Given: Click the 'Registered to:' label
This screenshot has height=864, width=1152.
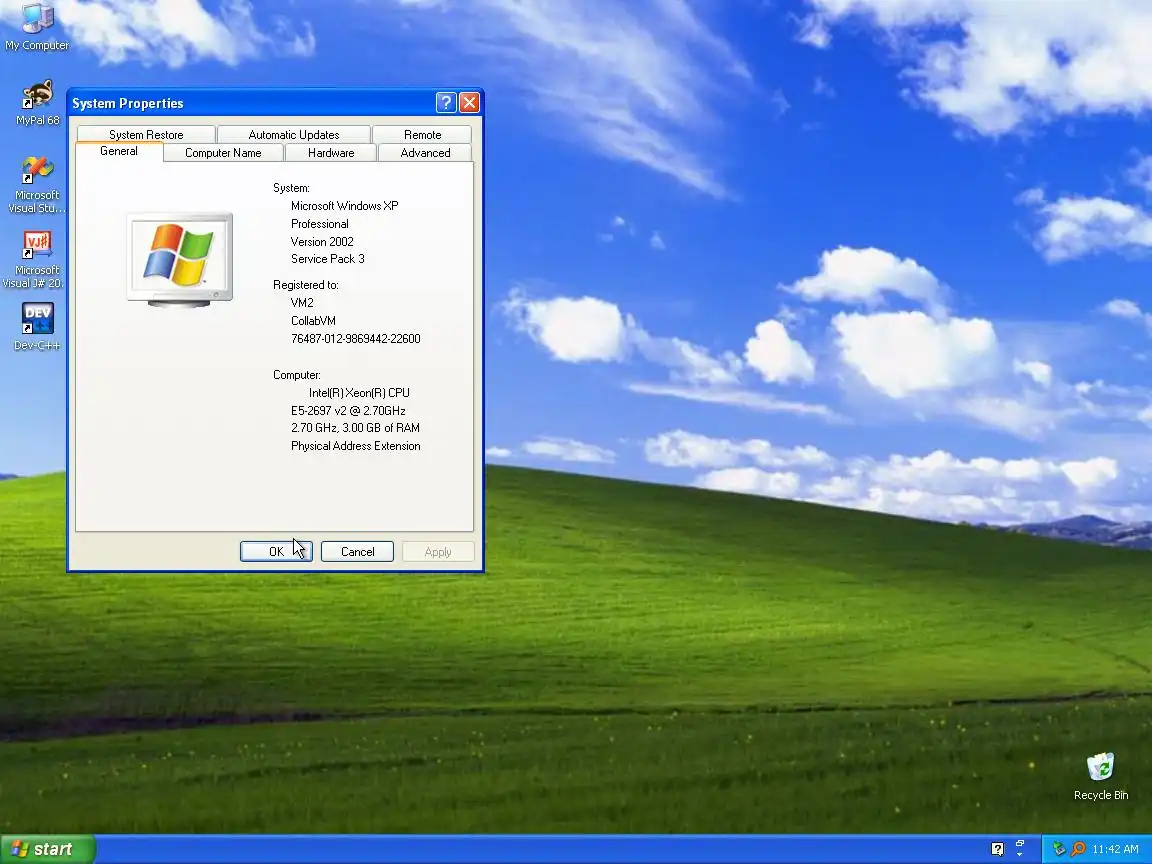Looking at the screenshot, I should 306,285.
